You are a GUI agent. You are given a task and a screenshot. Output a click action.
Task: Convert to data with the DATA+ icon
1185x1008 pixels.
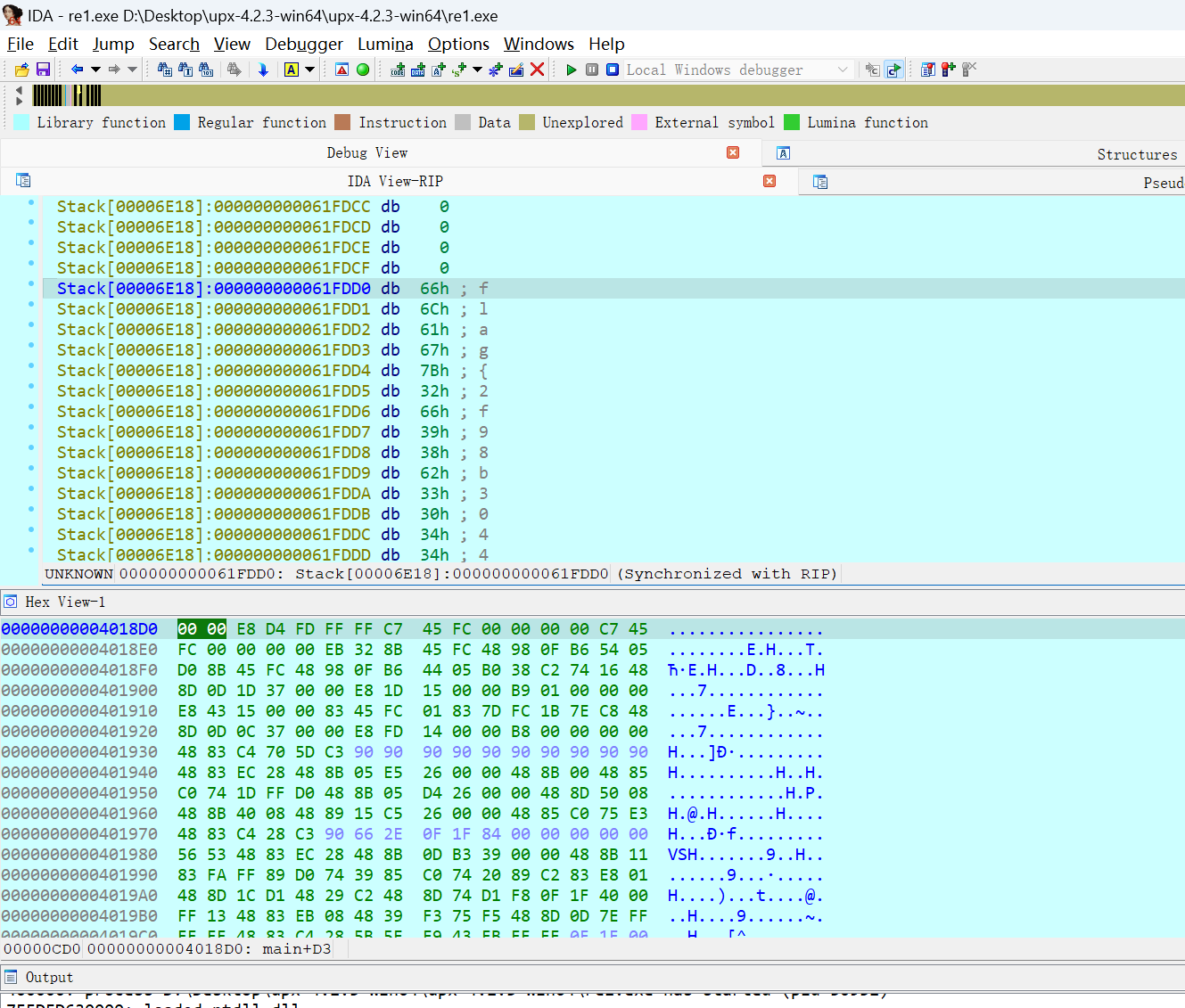click(418, 70)
